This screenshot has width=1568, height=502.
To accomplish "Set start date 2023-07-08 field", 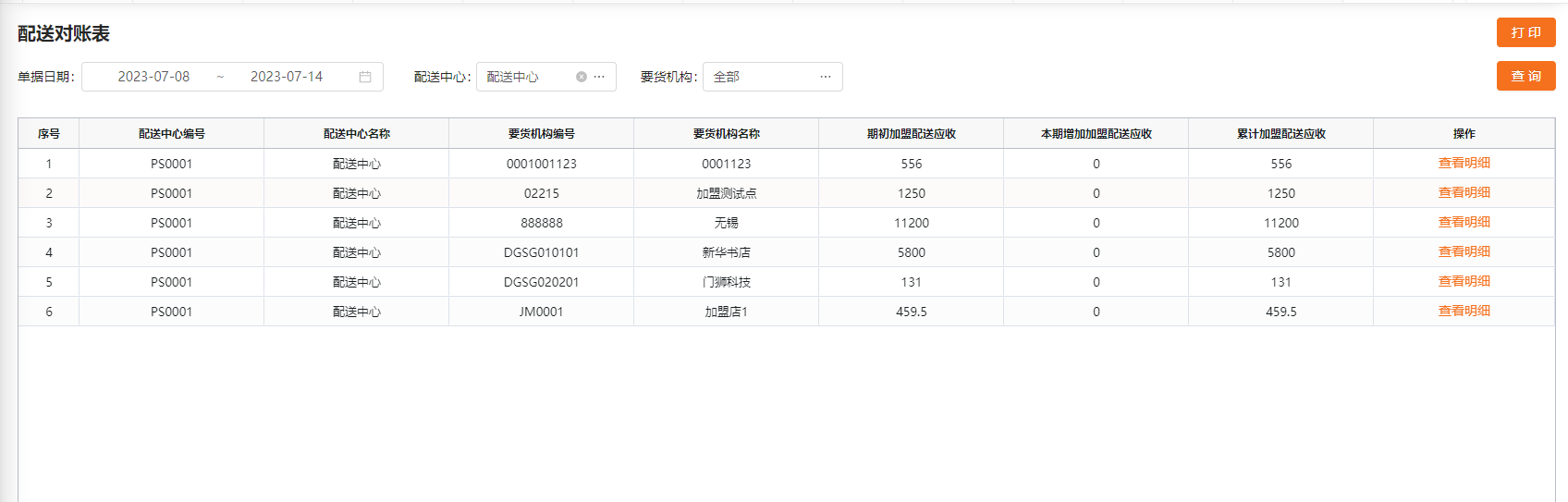I will point(153,77).
